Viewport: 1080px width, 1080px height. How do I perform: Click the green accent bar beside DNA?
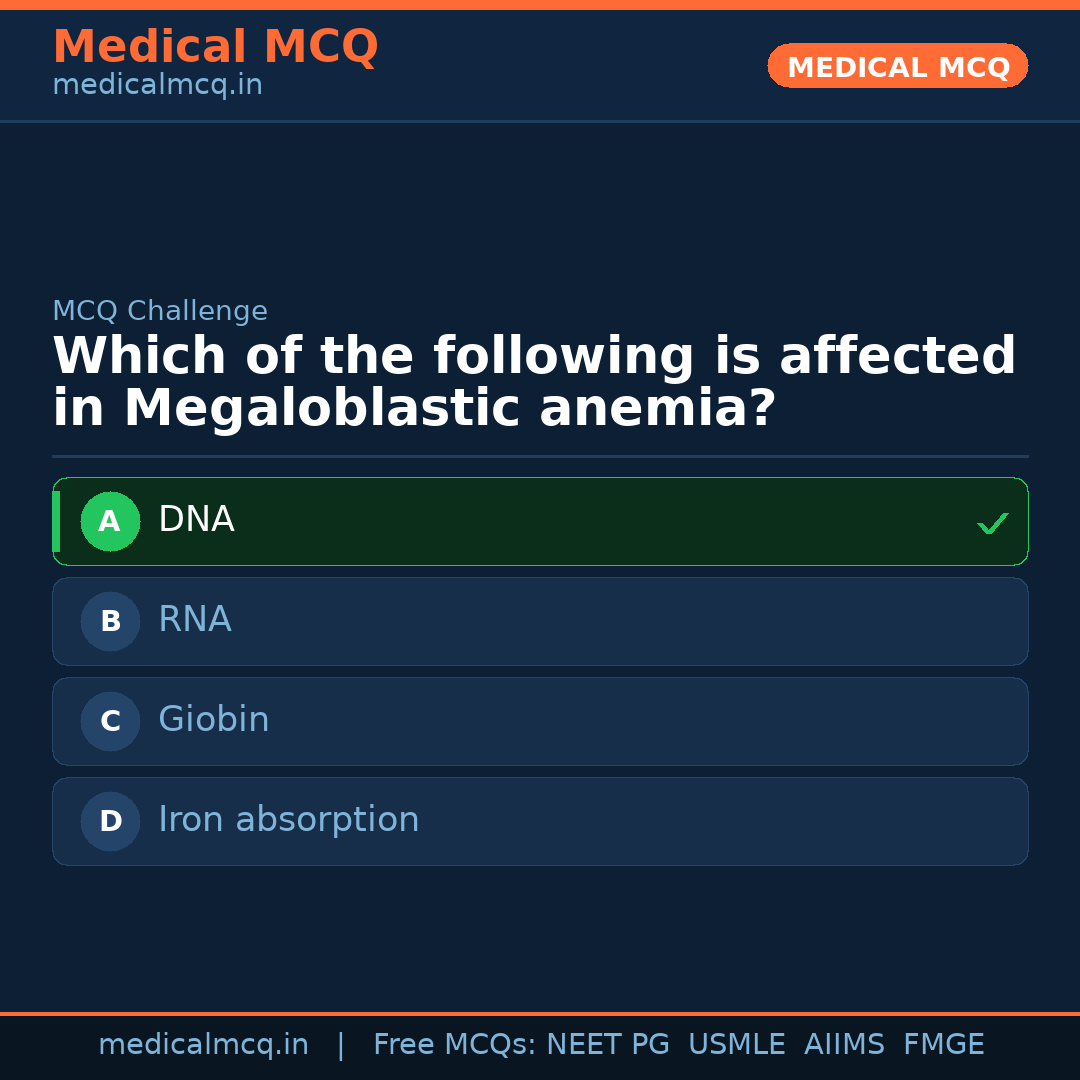coord(56,521)
